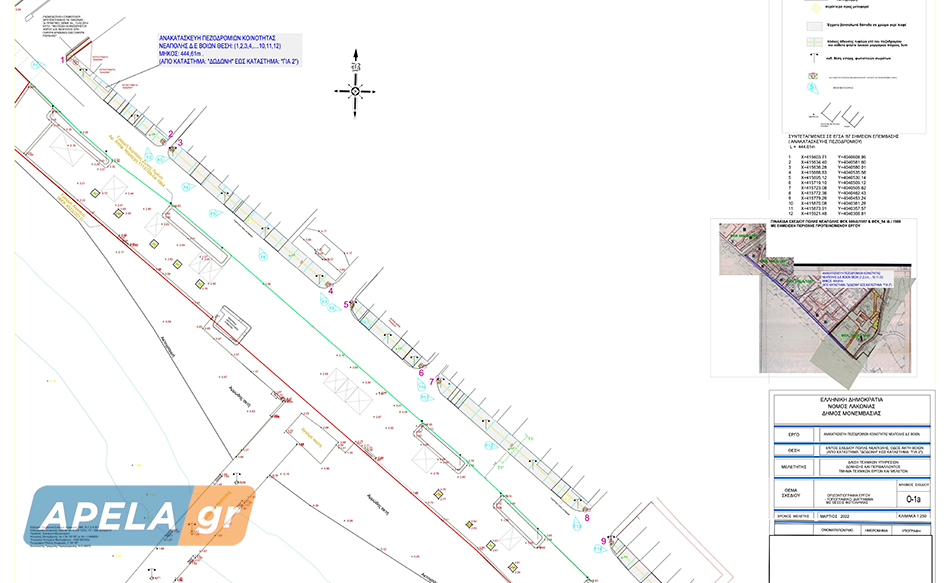Select the magenta point marker number 5
Viewport: 950px width, 583px height.
[x=346, y=304]
